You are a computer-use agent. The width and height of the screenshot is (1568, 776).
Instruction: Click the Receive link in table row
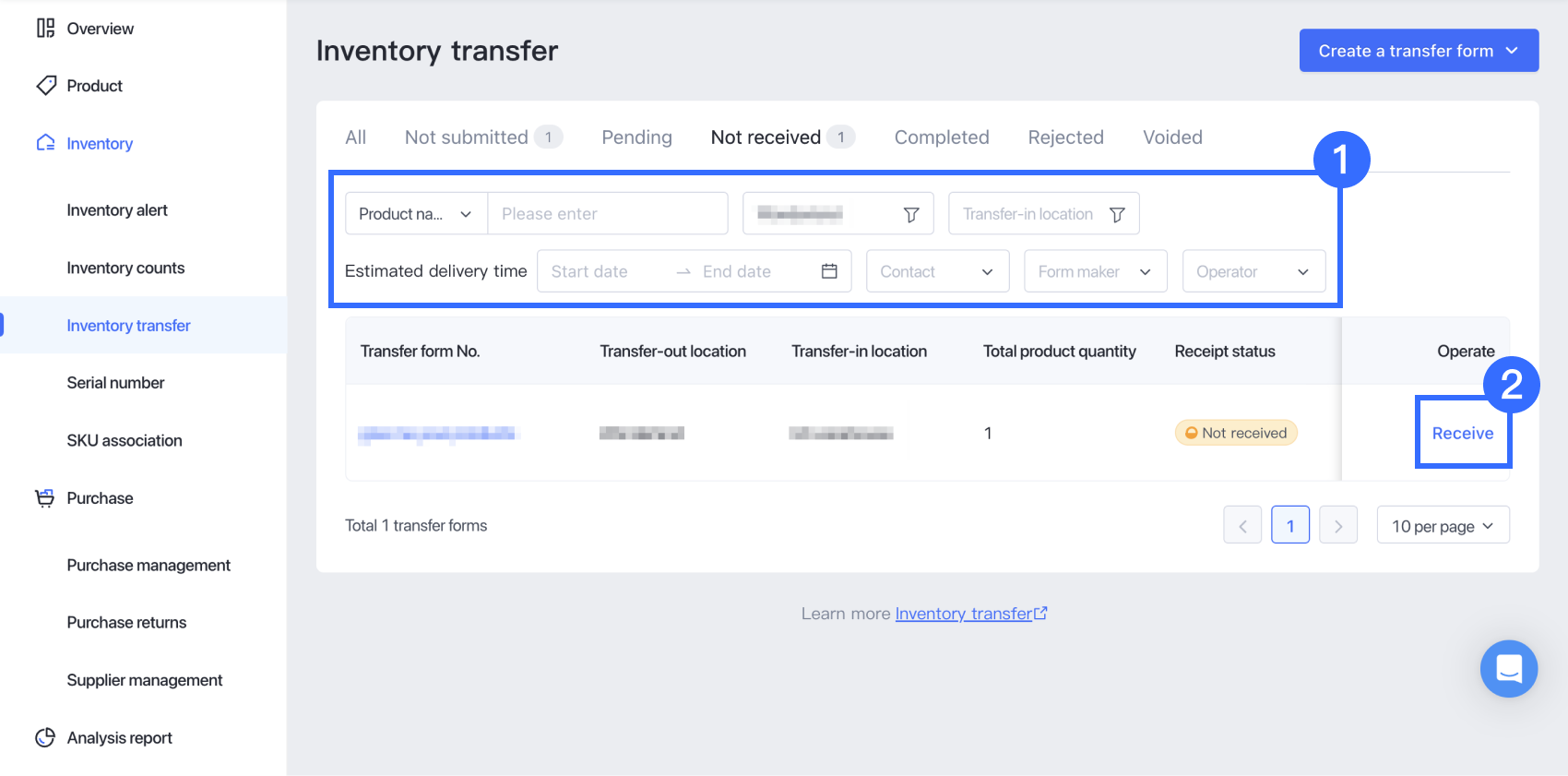(1462, 433)
